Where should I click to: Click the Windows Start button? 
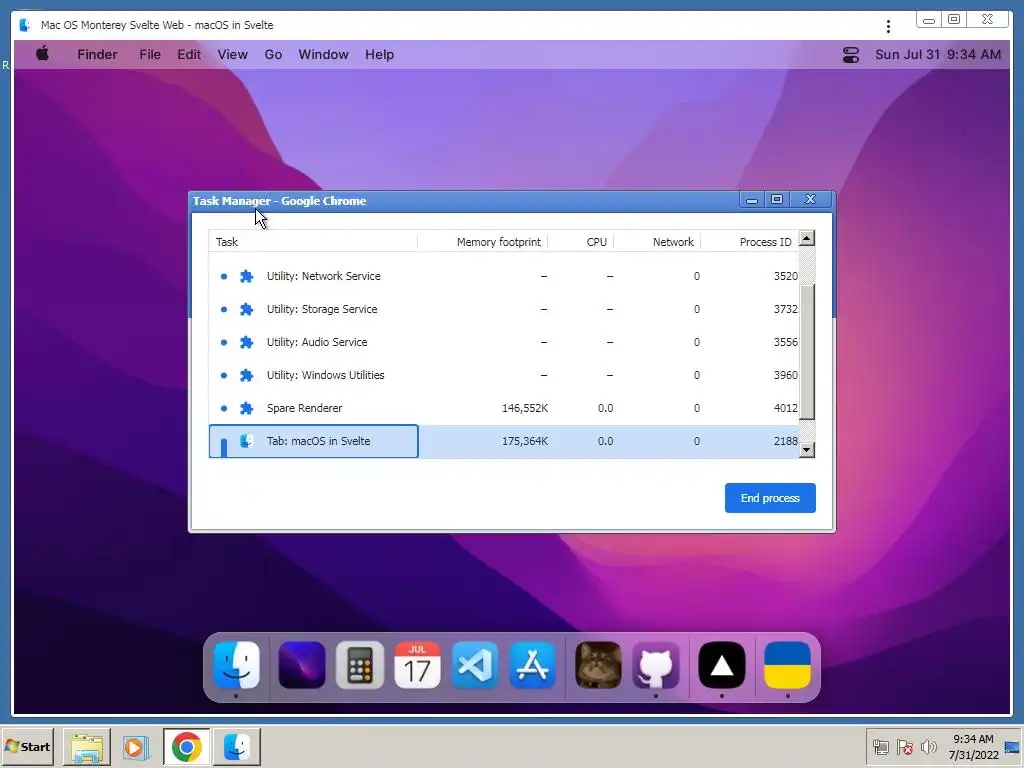tap(27, 747)
